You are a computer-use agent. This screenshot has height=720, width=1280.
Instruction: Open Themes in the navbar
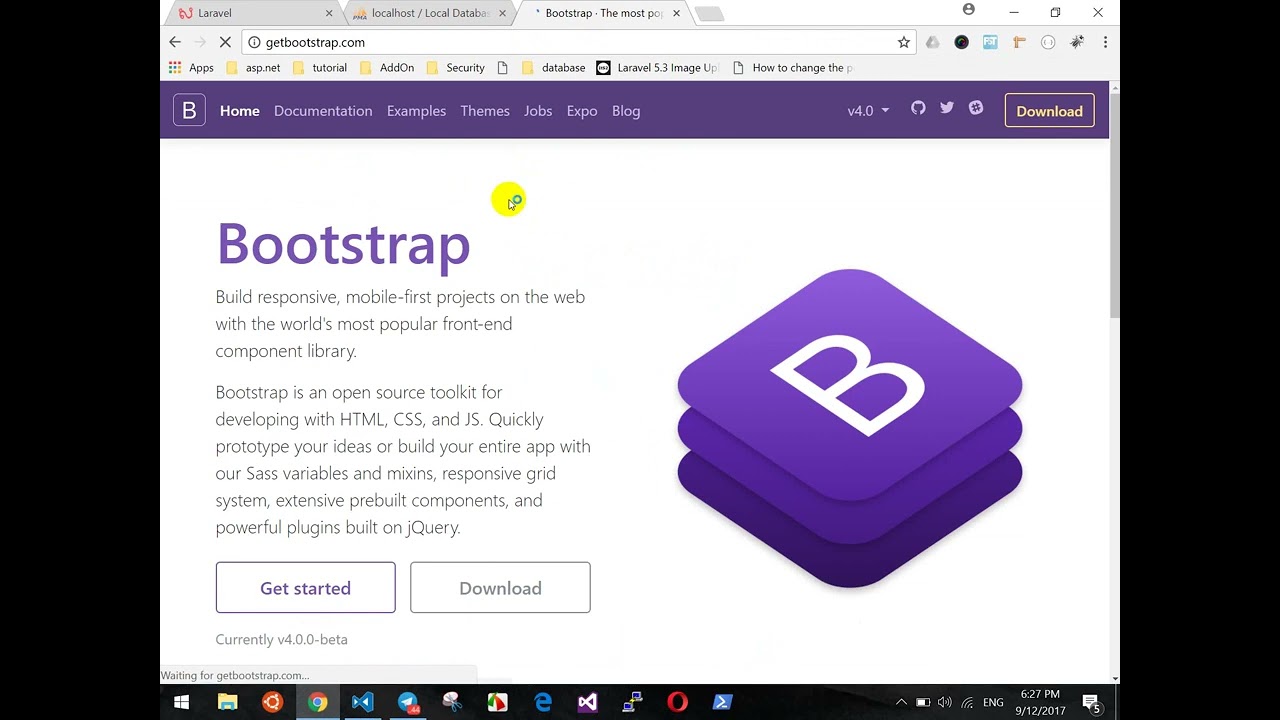click(x=485, y=111)
